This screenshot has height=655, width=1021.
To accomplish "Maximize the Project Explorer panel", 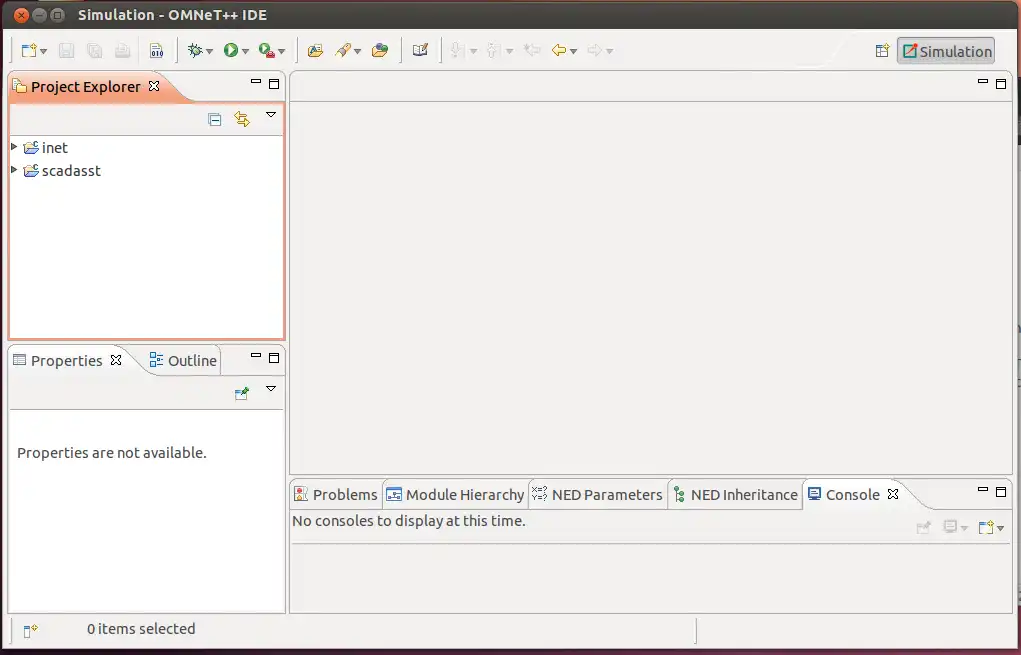I will click(x=274, y=83).
